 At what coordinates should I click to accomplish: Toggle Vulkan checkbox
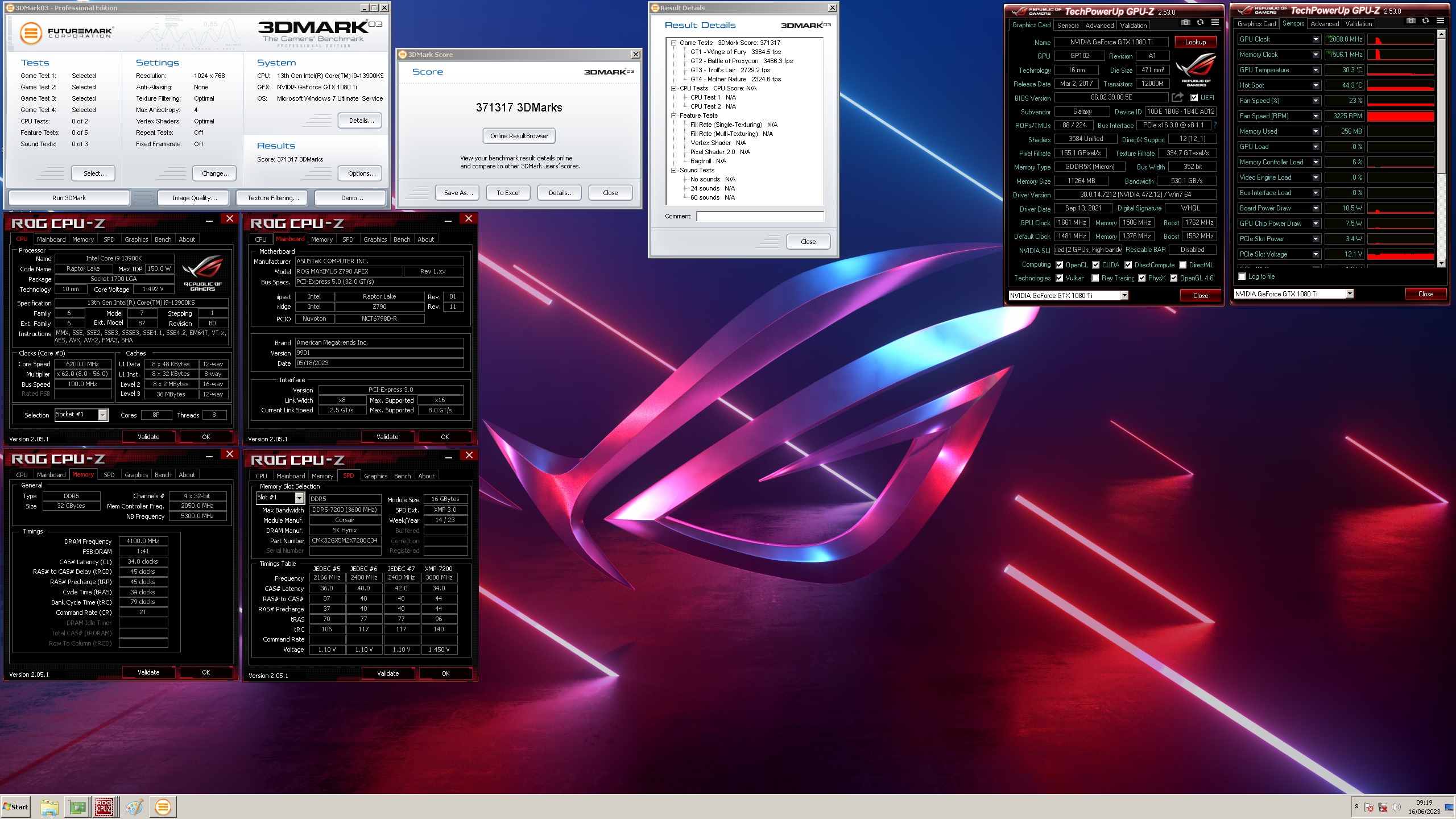click(1060, 278)
